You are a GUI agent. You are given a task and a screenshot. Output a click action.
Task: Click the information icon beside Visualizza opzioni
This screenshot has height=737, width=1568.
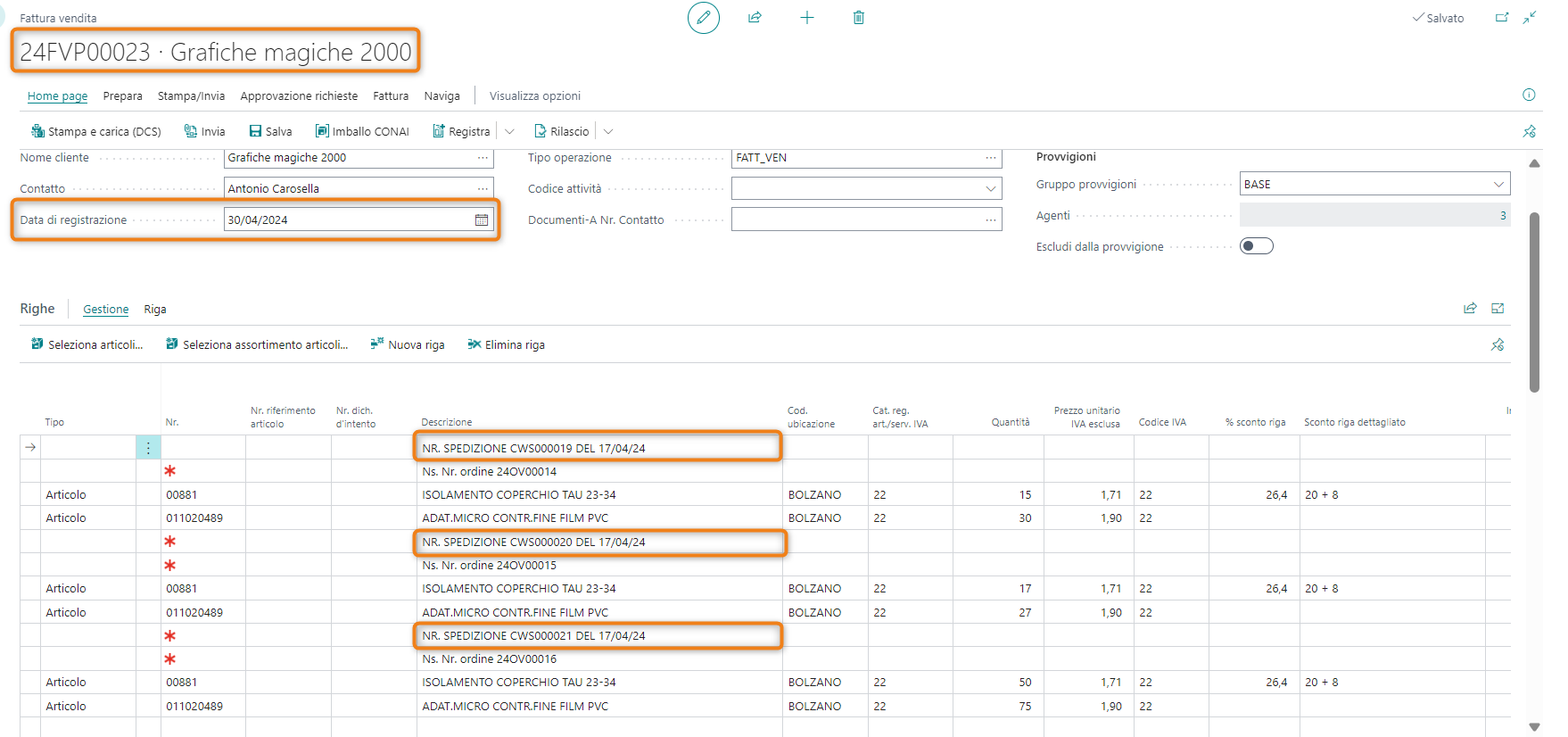pyautogui.click(x=1529, y=95)
